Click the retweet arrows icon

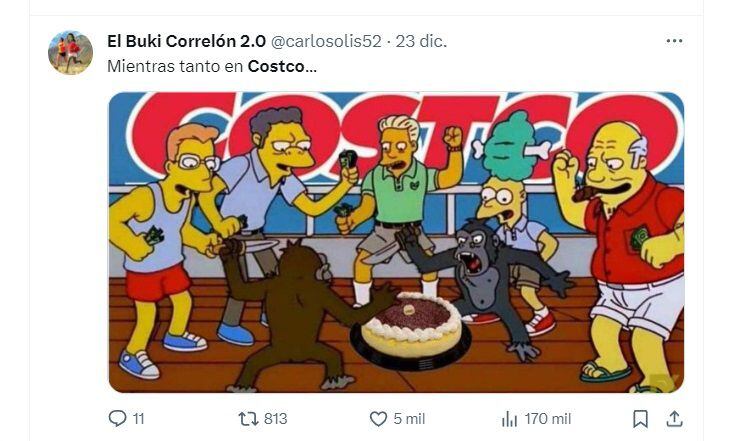tap(248, 418)
